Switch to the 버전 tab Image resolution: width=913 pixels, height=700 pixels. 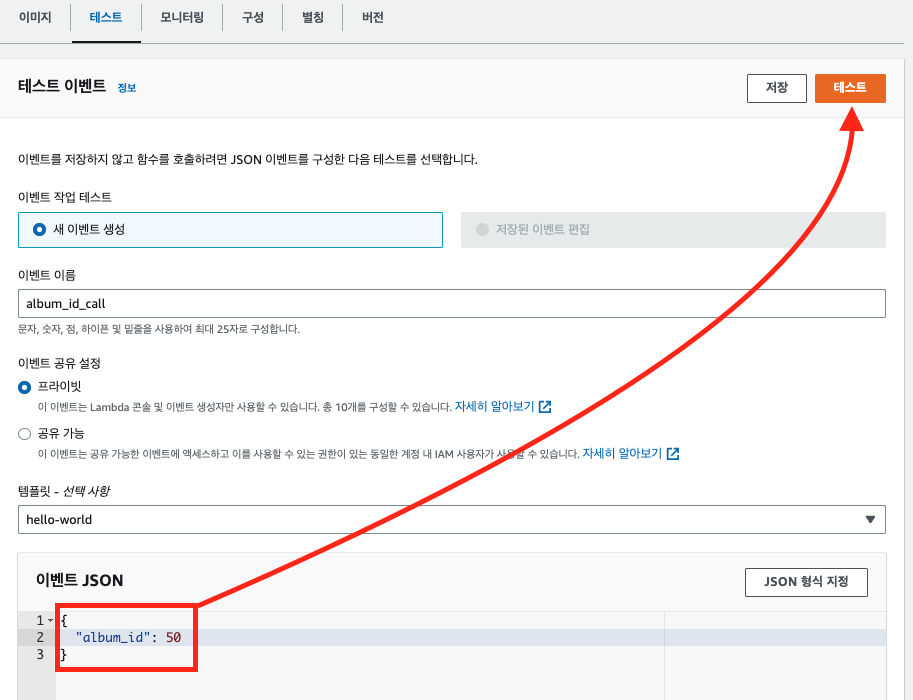click(x=373, y=17)
